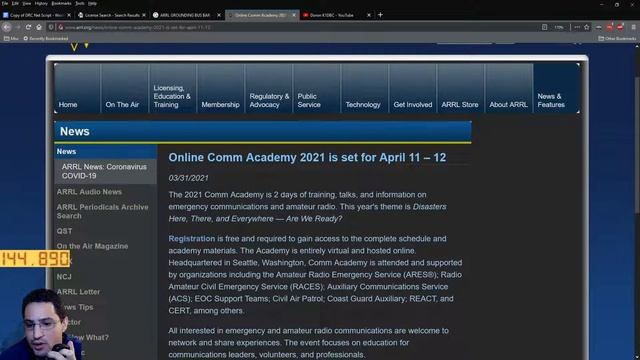
Task: Click the article title Online Comm Academy 2021
Action: pyautogui.click(x=307, y=158)
